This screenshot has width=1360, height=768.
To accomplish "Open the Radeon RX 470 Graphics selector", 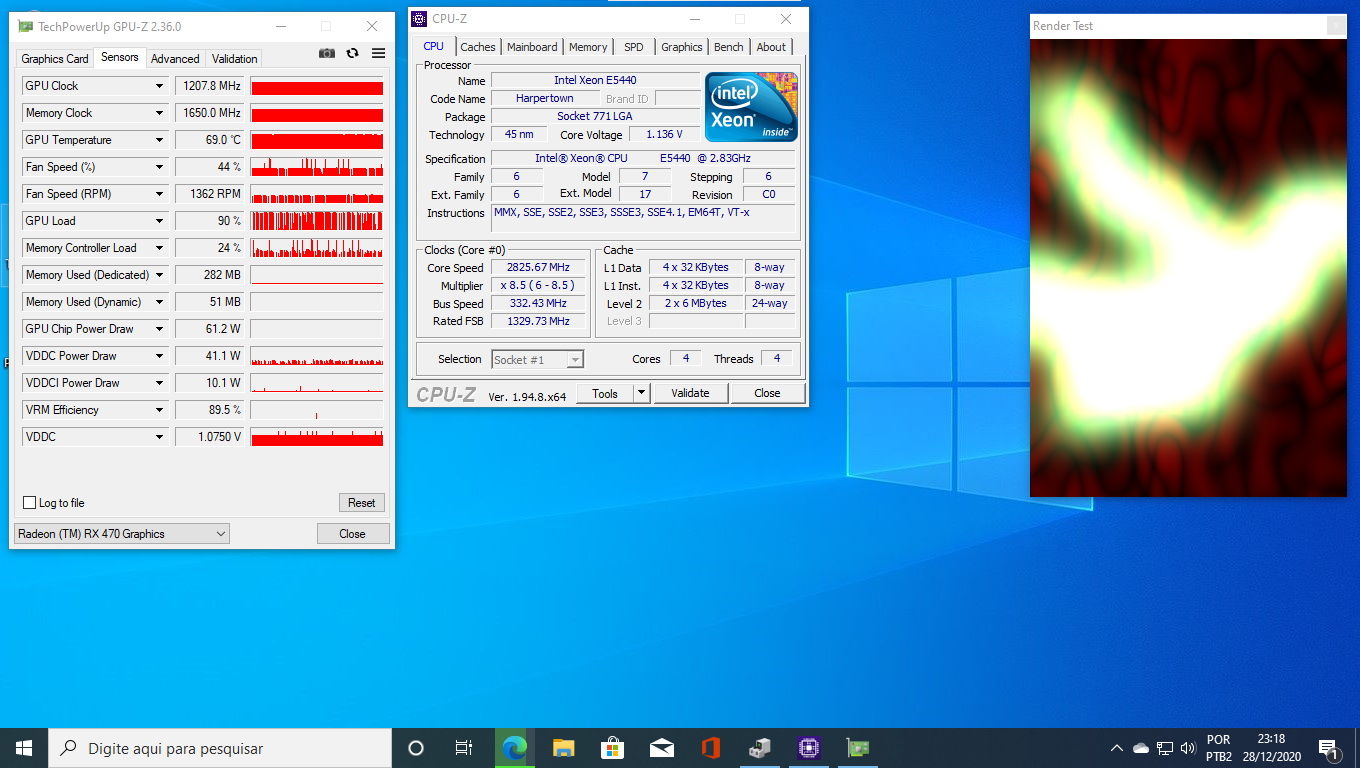I will 122,534.
